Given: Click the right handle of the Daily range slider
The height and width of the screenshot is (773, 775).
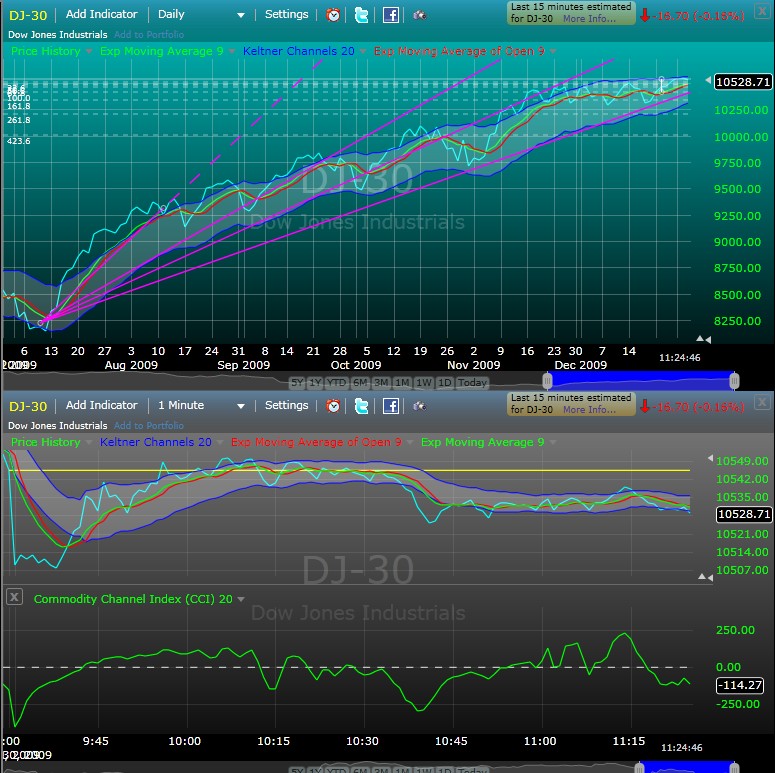Looking at the screenshot, I should (x=734, y=381).
